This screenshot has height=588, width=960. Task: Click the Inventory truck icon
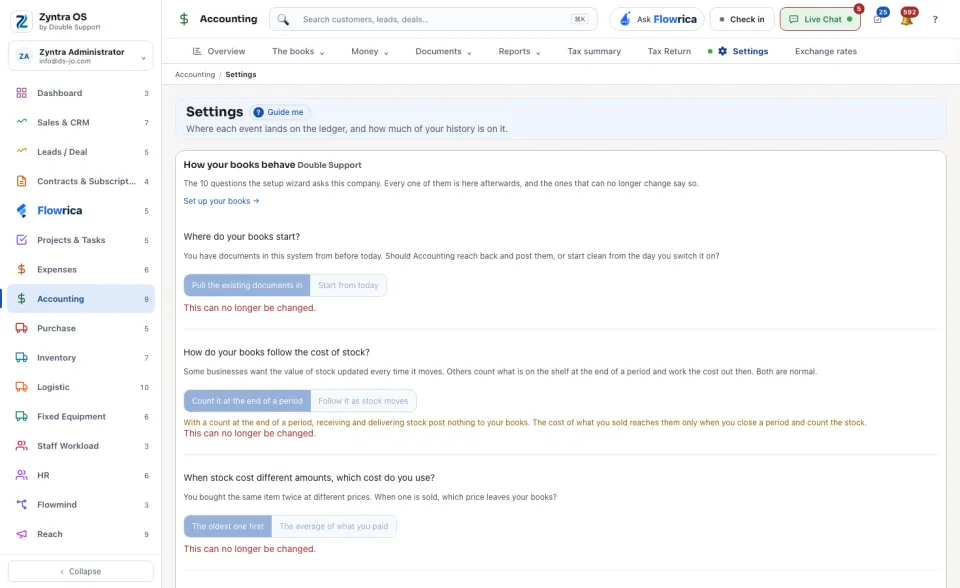pos(21,358)
